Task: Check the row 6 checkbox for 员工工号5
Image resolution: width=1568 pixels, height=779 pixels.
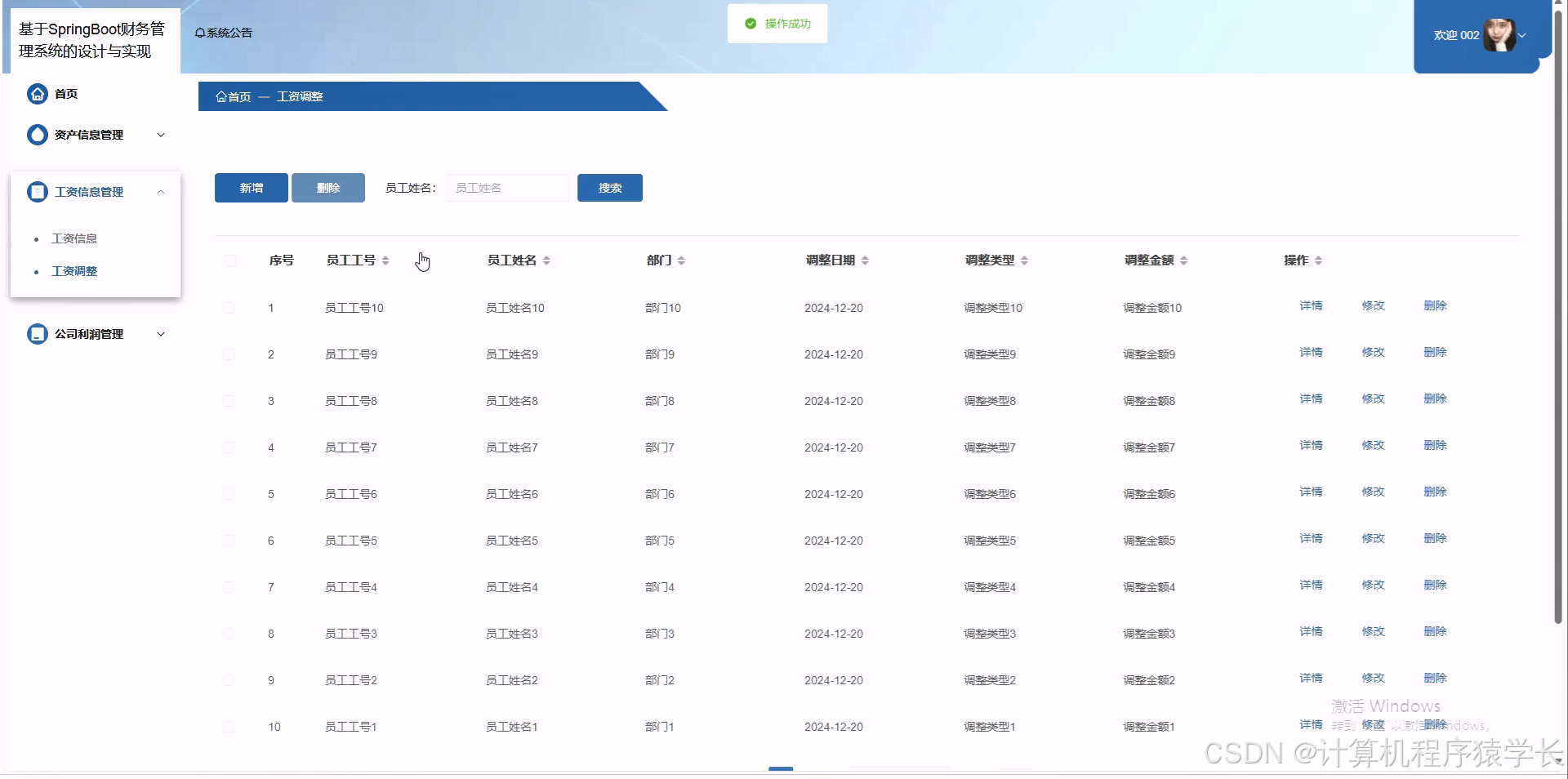Action: pos(229,541)
